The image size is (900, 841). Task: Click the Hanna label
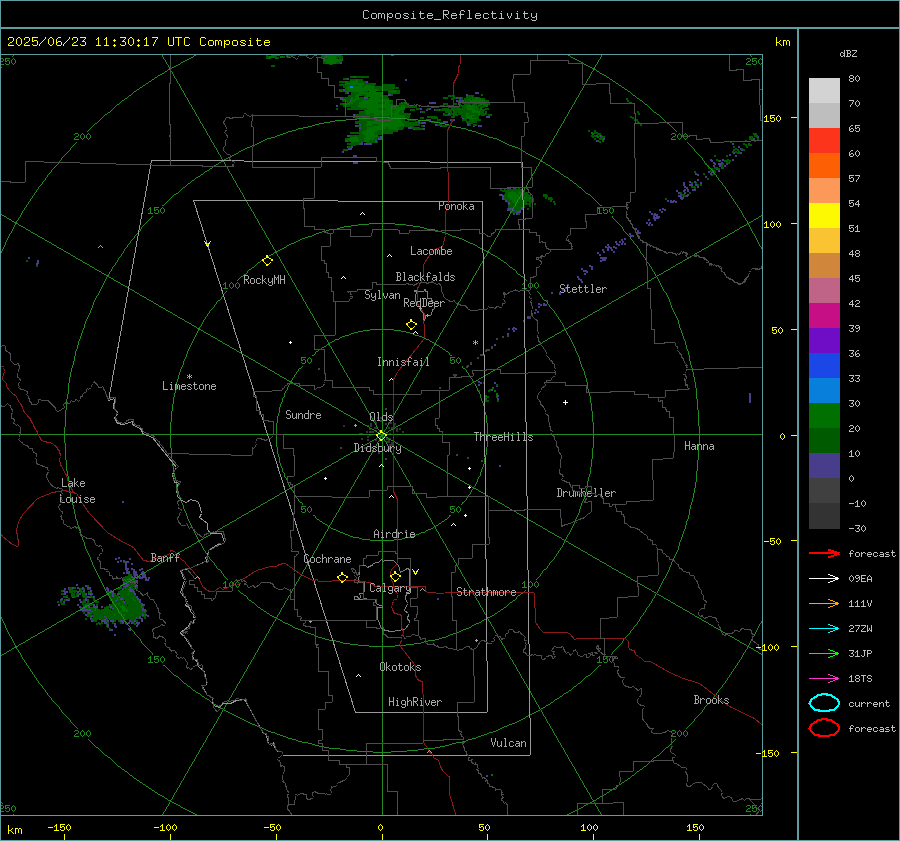699,446
